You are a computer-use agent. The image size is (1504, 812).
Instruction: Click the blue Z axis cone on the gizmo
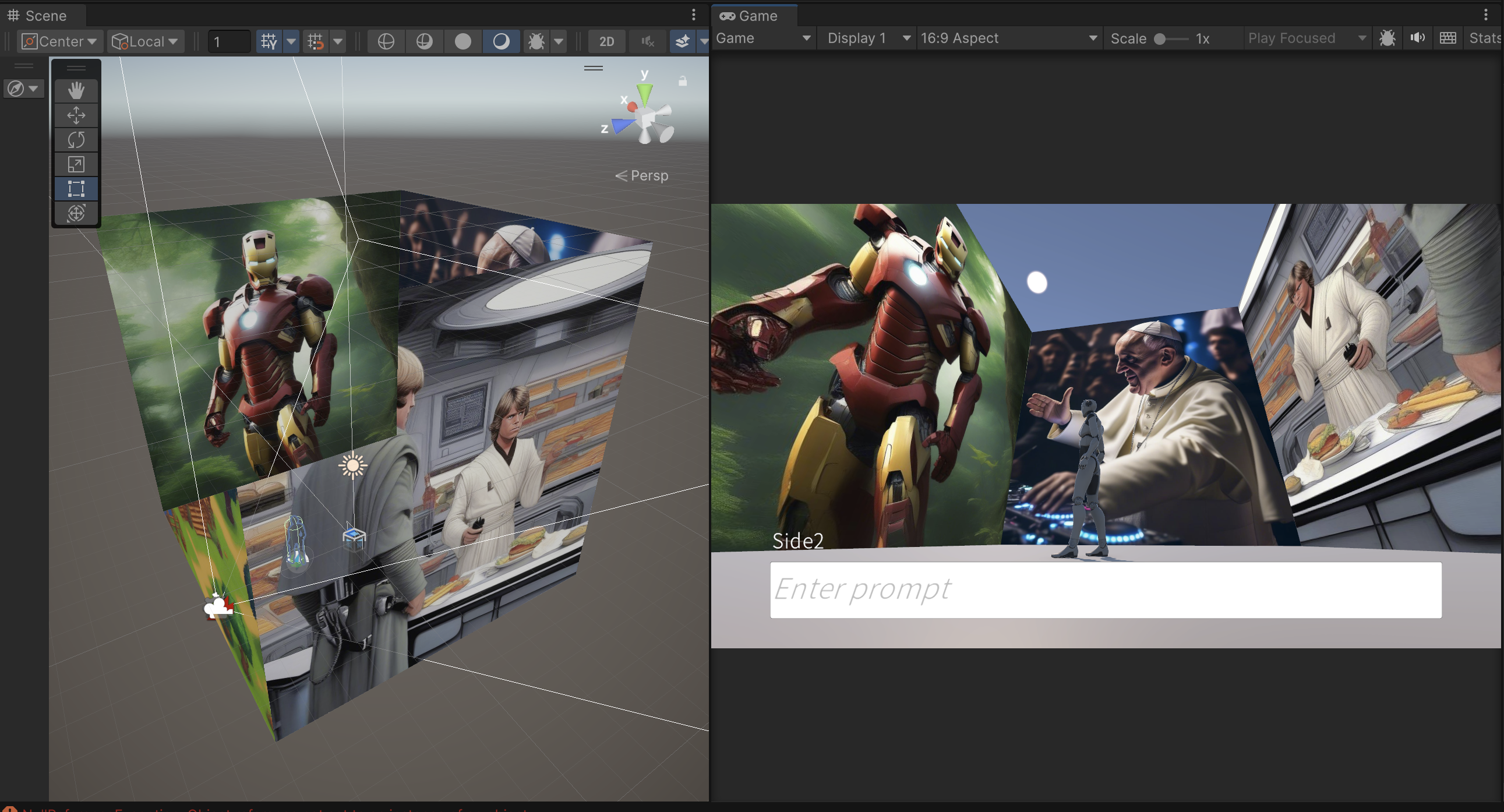point(622,124)
